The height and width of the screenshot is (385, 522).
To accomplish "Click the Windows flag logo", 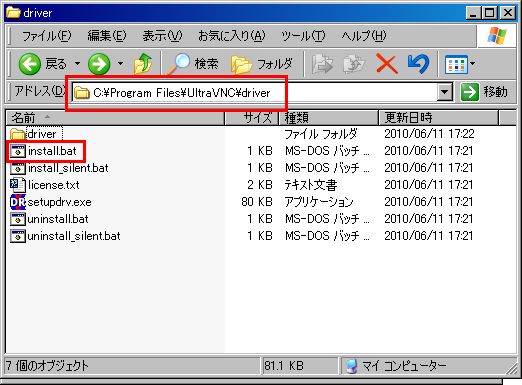I will click(x=497, y=36).
